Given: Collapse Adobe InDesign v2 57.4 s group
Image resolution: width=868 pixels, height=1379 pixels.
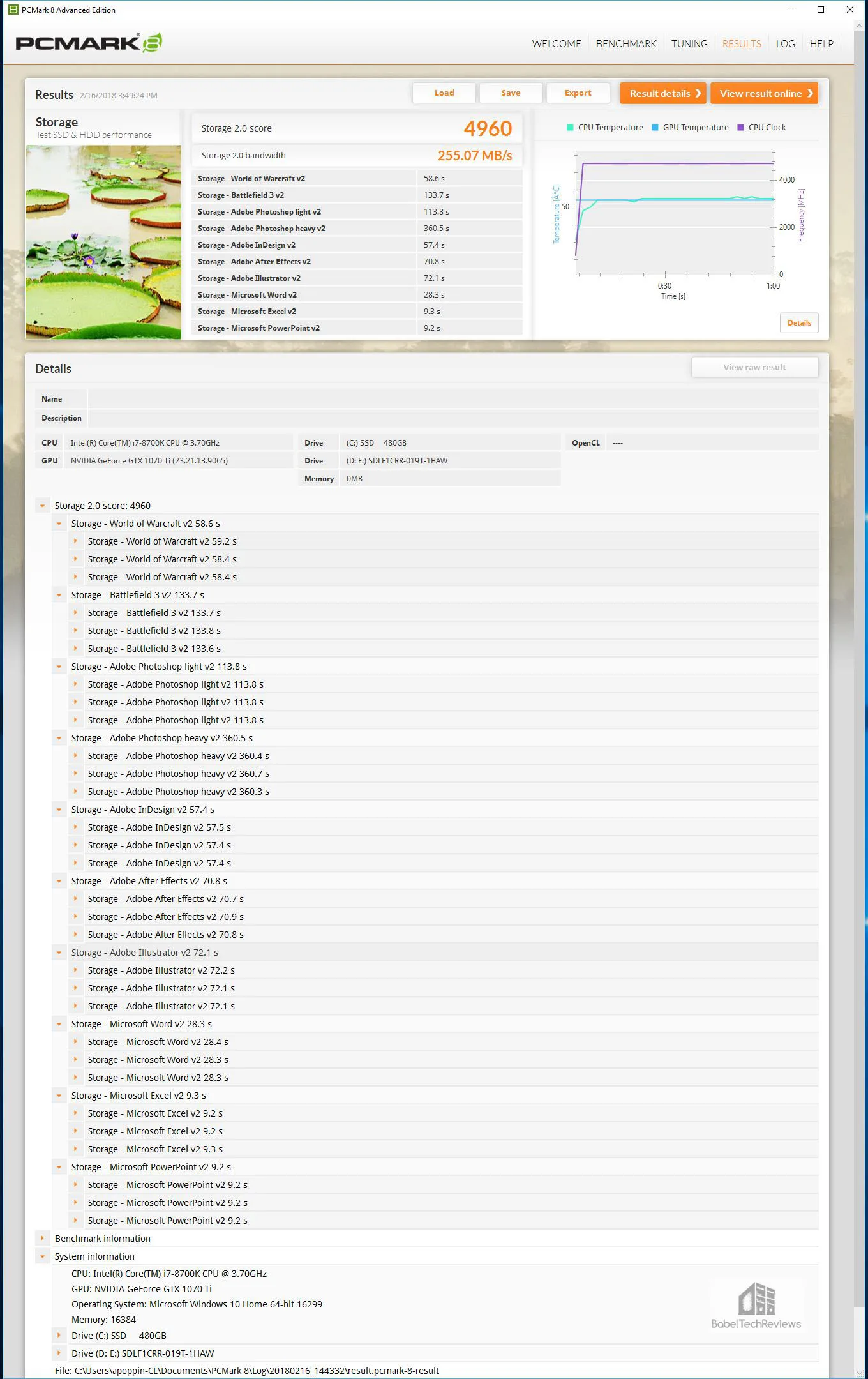Looking at the screenshot, I should pyautogui.click(x=59, y=810).
